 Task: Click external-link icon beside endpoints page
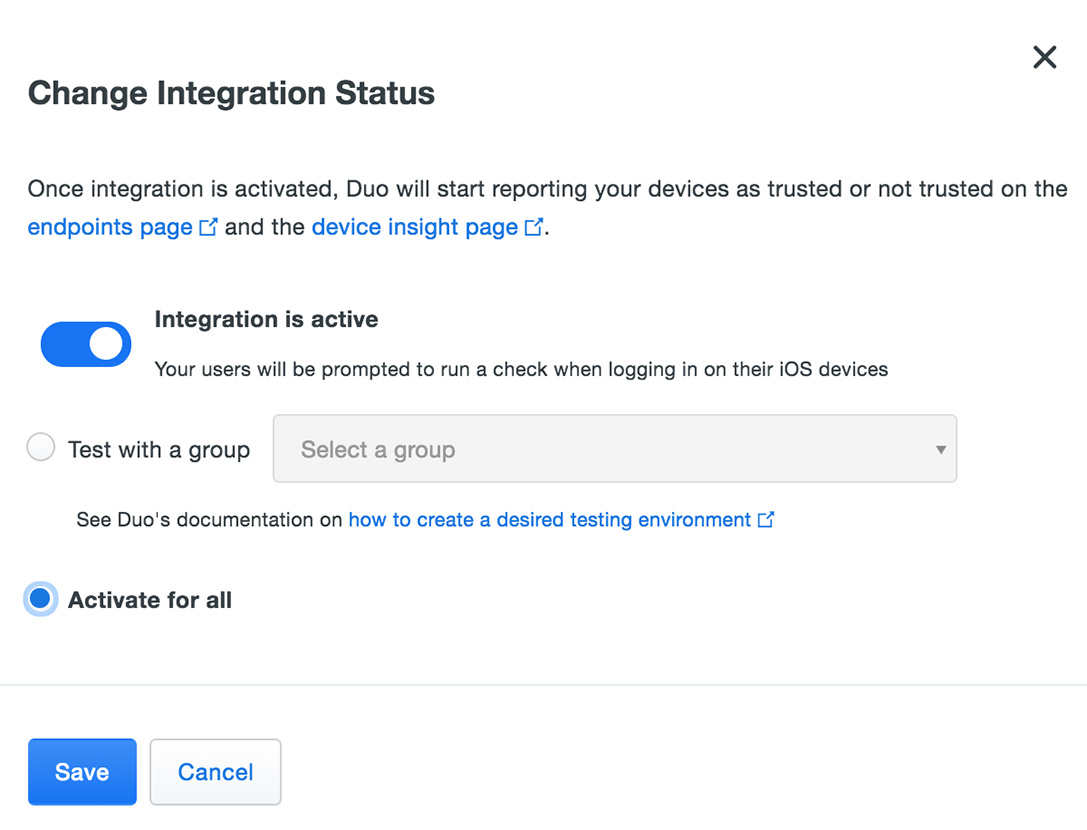coord(208,227)
